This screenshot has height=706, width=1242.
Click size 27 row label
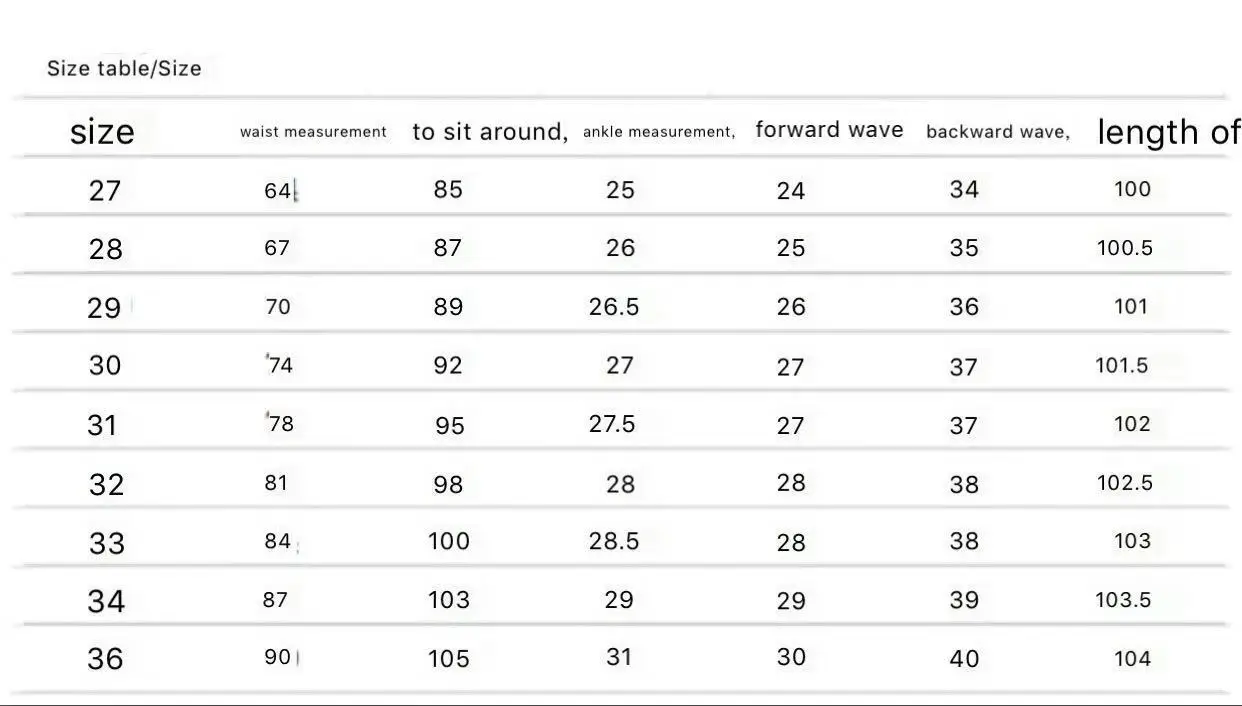click(x=105, y=190)
